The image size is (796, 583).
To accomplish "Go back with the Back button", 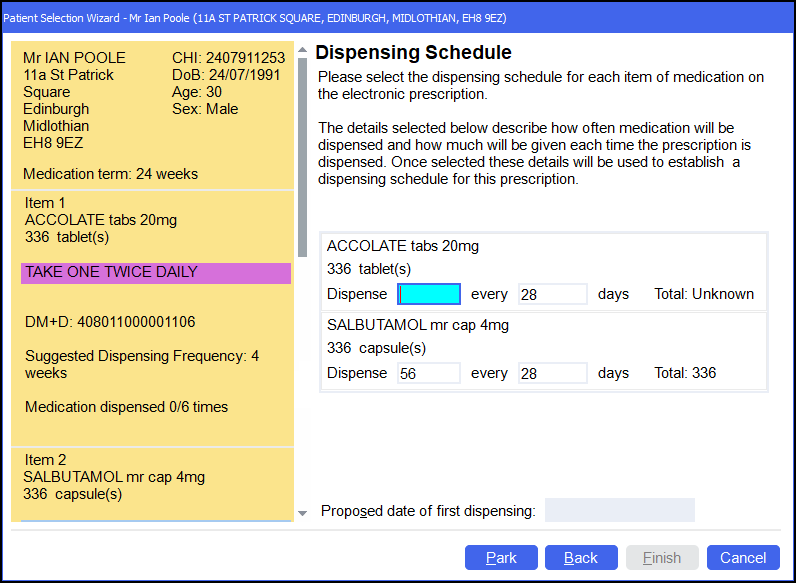I will click(580, 558).
